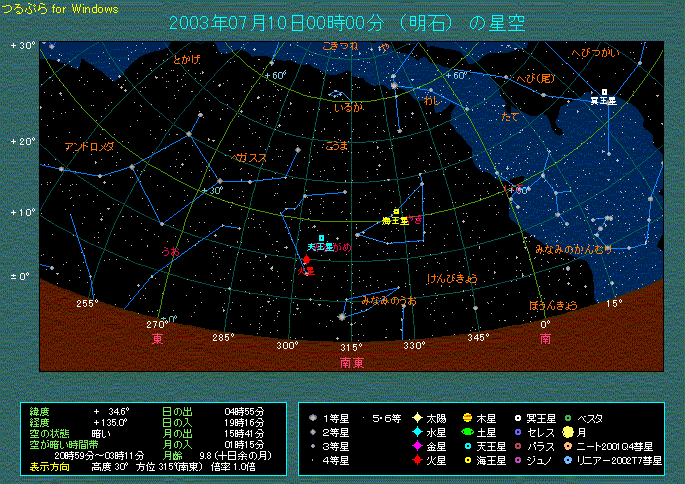Click the yellow Neptune marker on the chart
Screen dimensions: 685x484
[396, 212]
